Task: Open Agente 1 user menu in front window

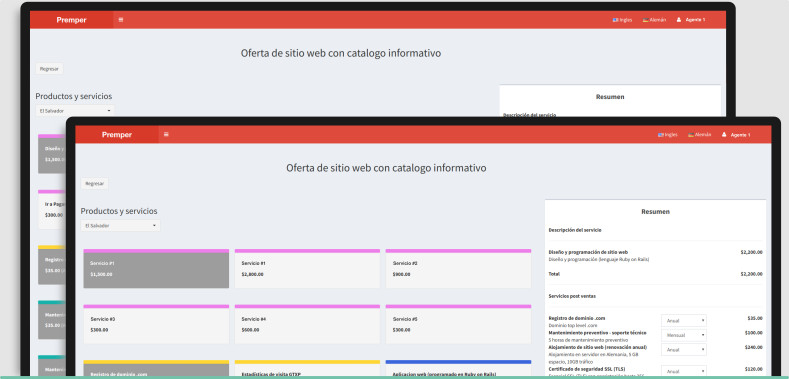Action: tap(736, 135)
